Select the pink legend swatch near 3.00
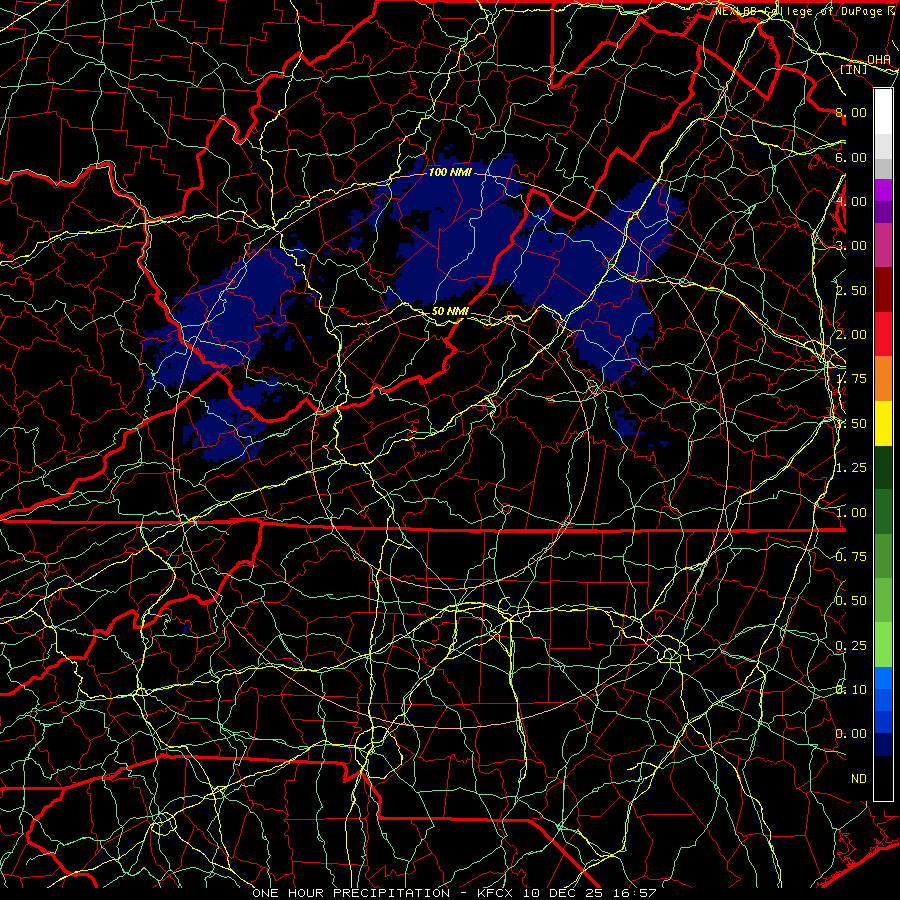900x900 pixels. 883,246
